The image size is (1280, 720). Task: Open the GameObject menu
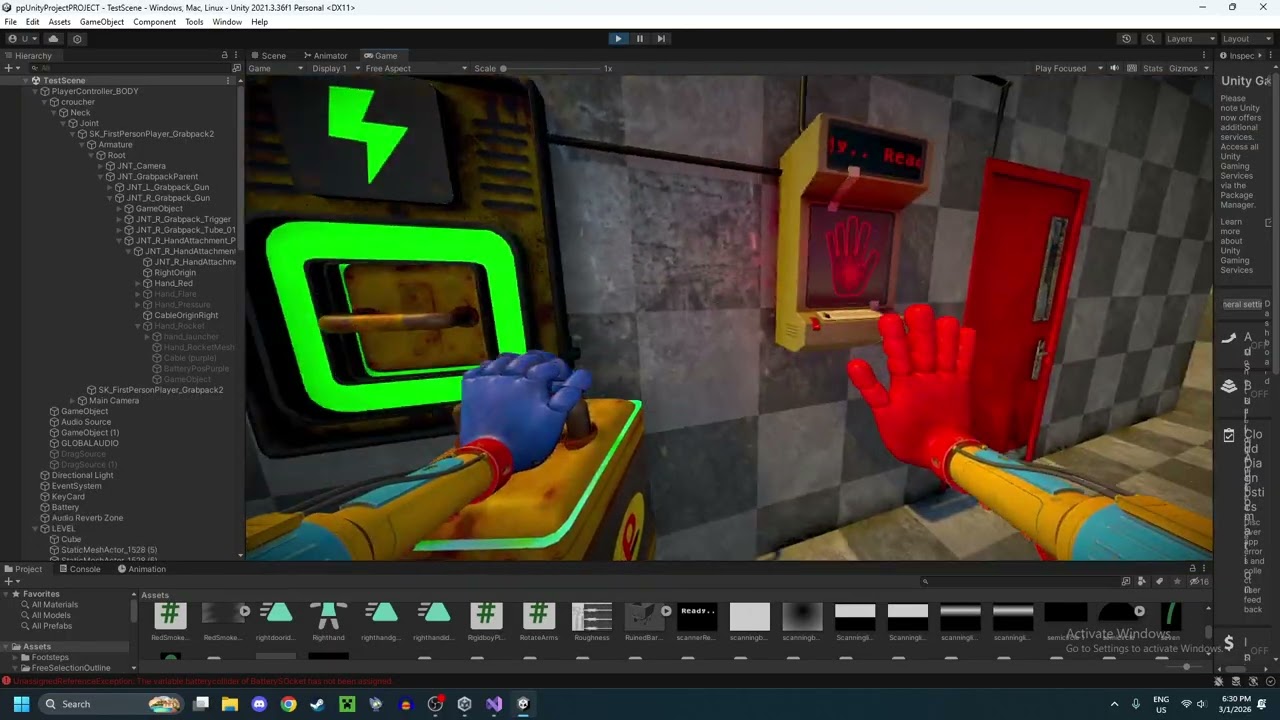(x=102, y=22)
